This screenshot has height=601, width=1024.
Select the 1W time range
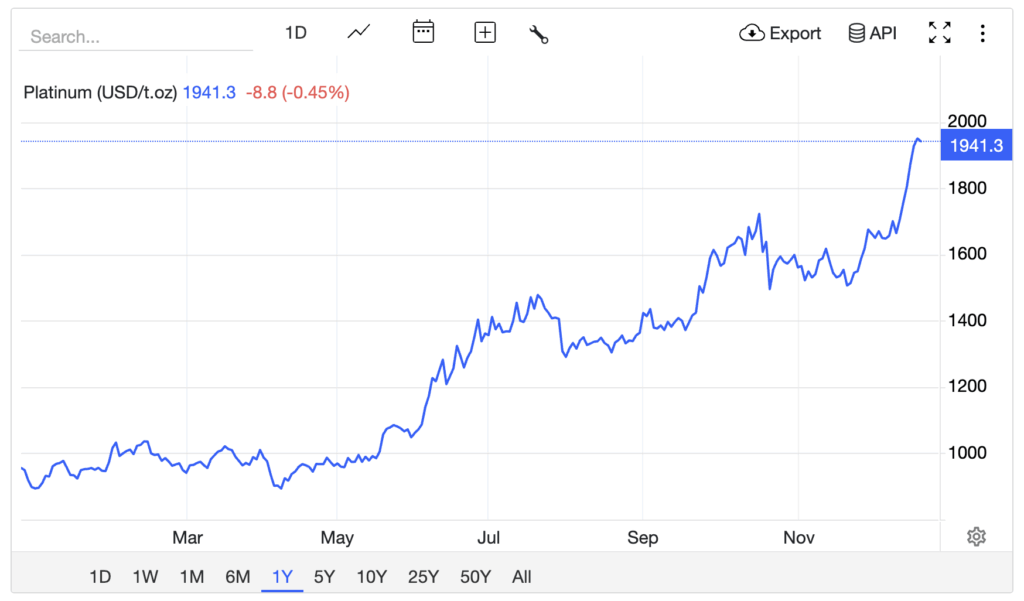pos(145,576)
